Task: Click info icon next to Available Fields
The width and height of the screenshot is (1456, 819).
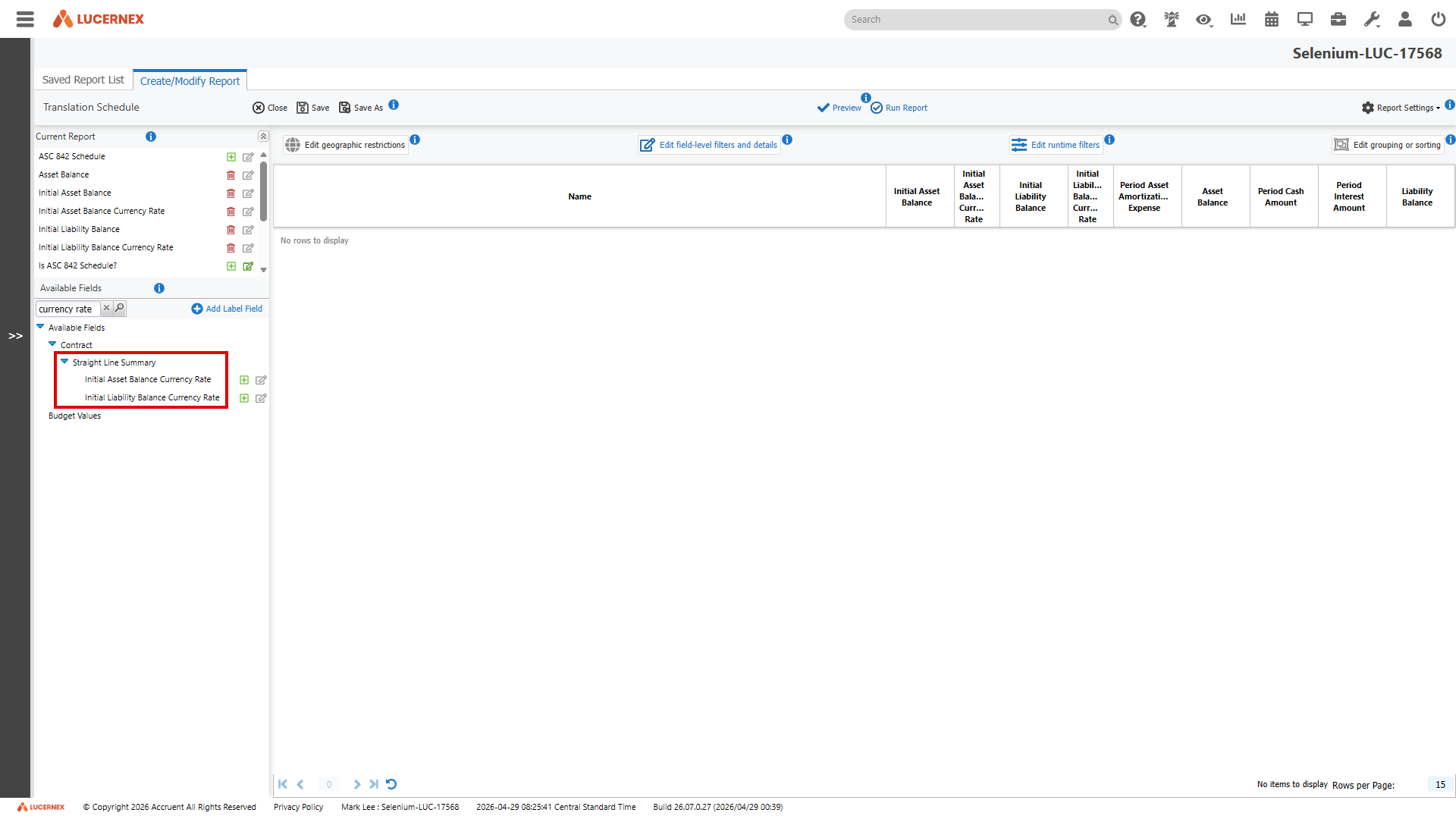Action: click(x=159, y=288)
